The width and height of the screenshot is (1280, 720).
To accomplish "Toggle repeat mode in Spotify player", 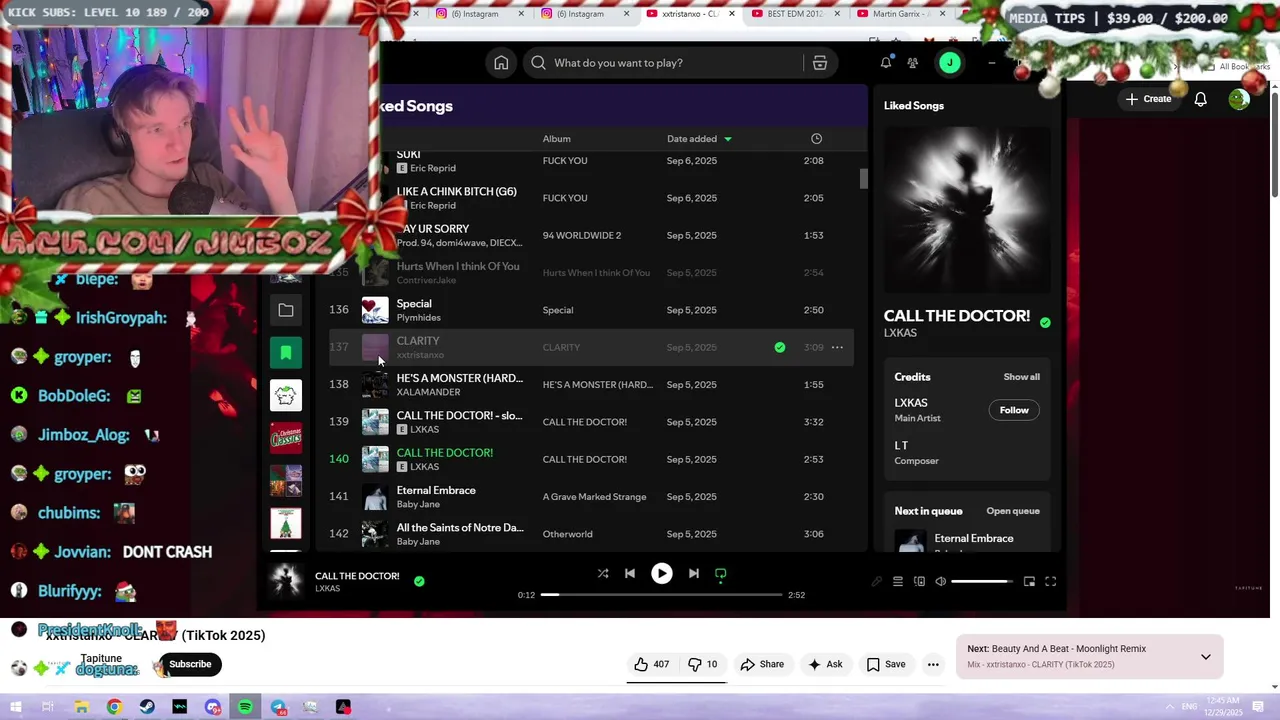I will pyautogui.click(x=721, y=574).
